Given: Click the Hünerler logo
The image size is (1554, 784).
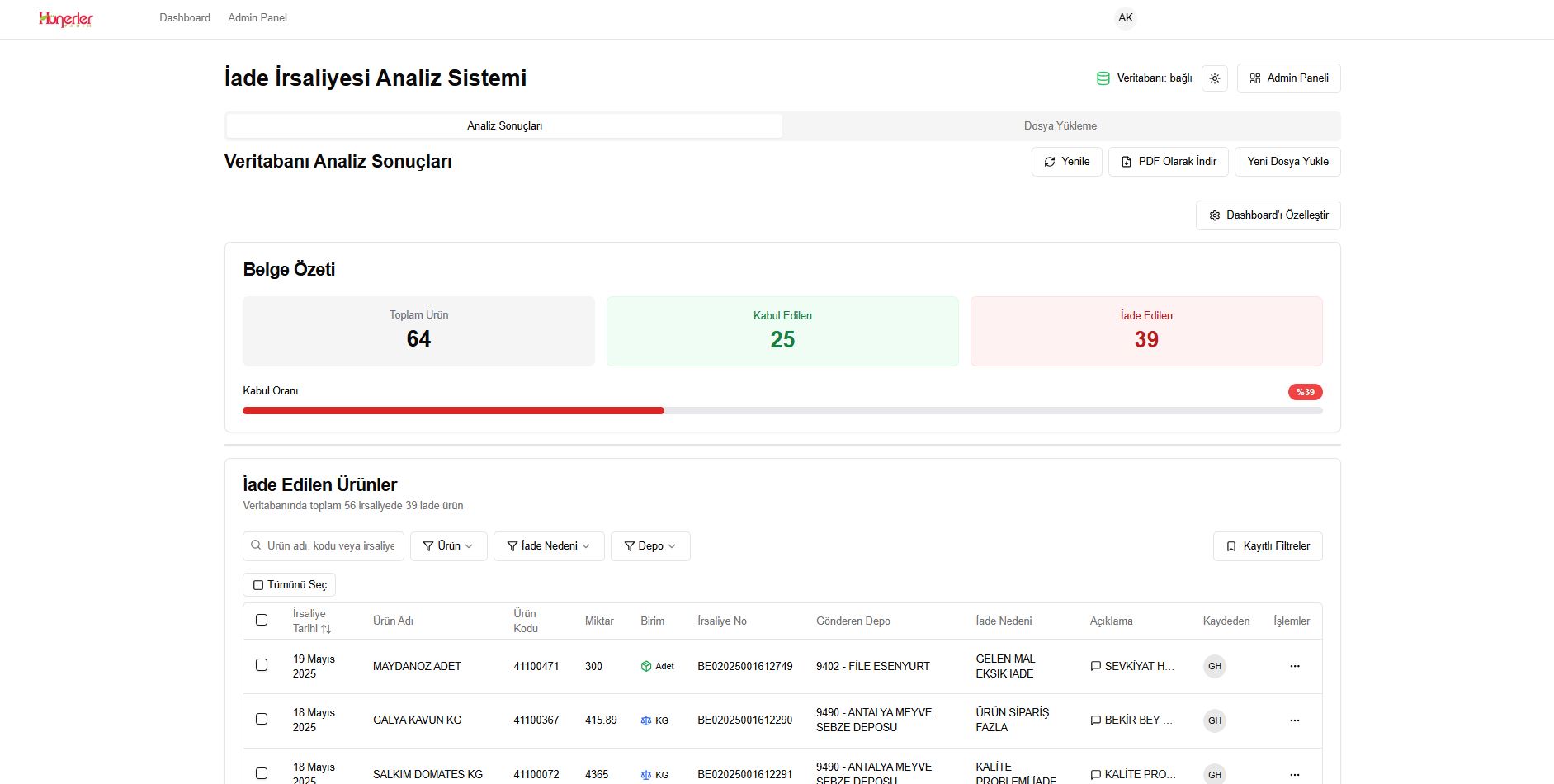Looking at the screenshot, I should pos(66,19).
